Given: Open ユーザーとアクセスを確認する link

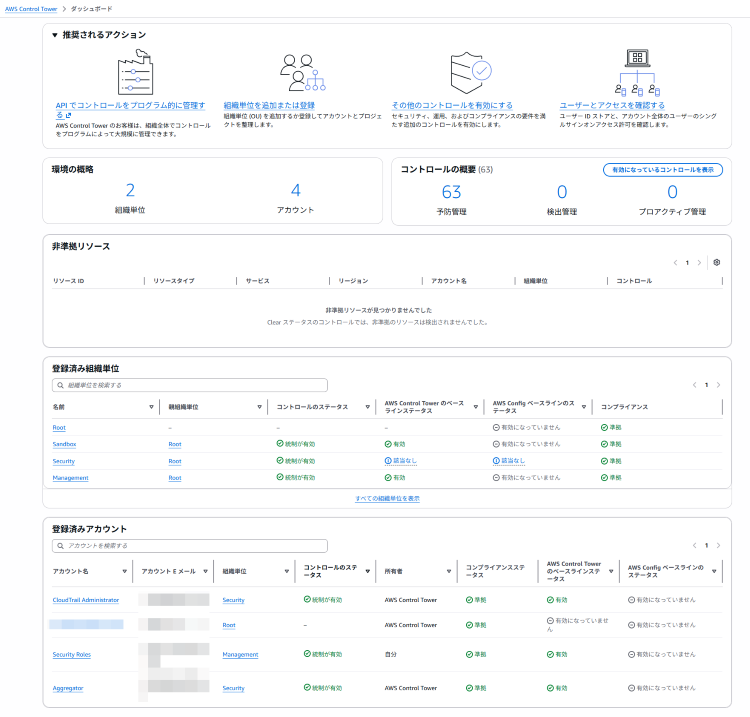Looking at the screenshot, I should [x=612, y=105].
